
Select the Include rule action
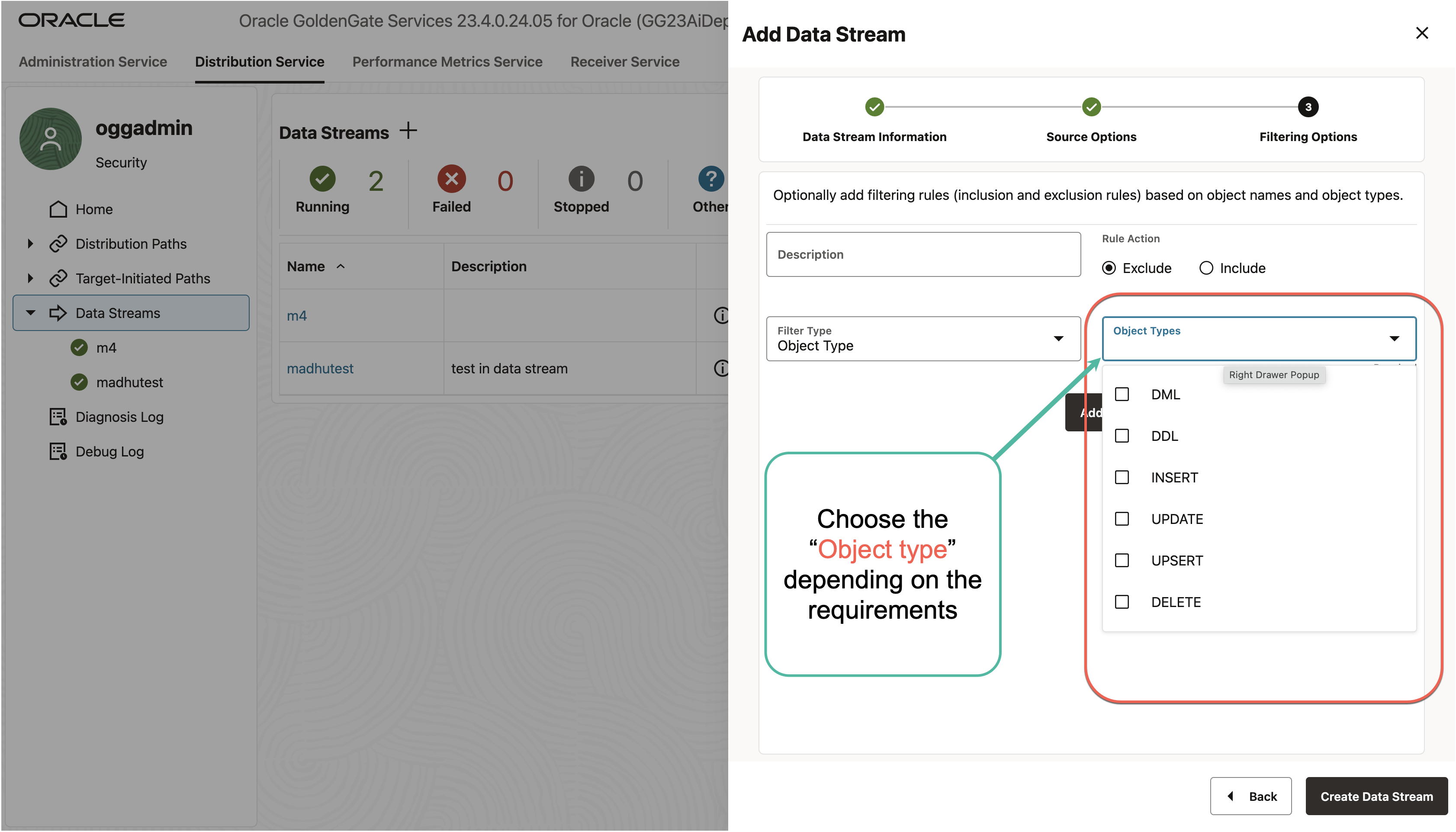click(x=1206, y=267)
